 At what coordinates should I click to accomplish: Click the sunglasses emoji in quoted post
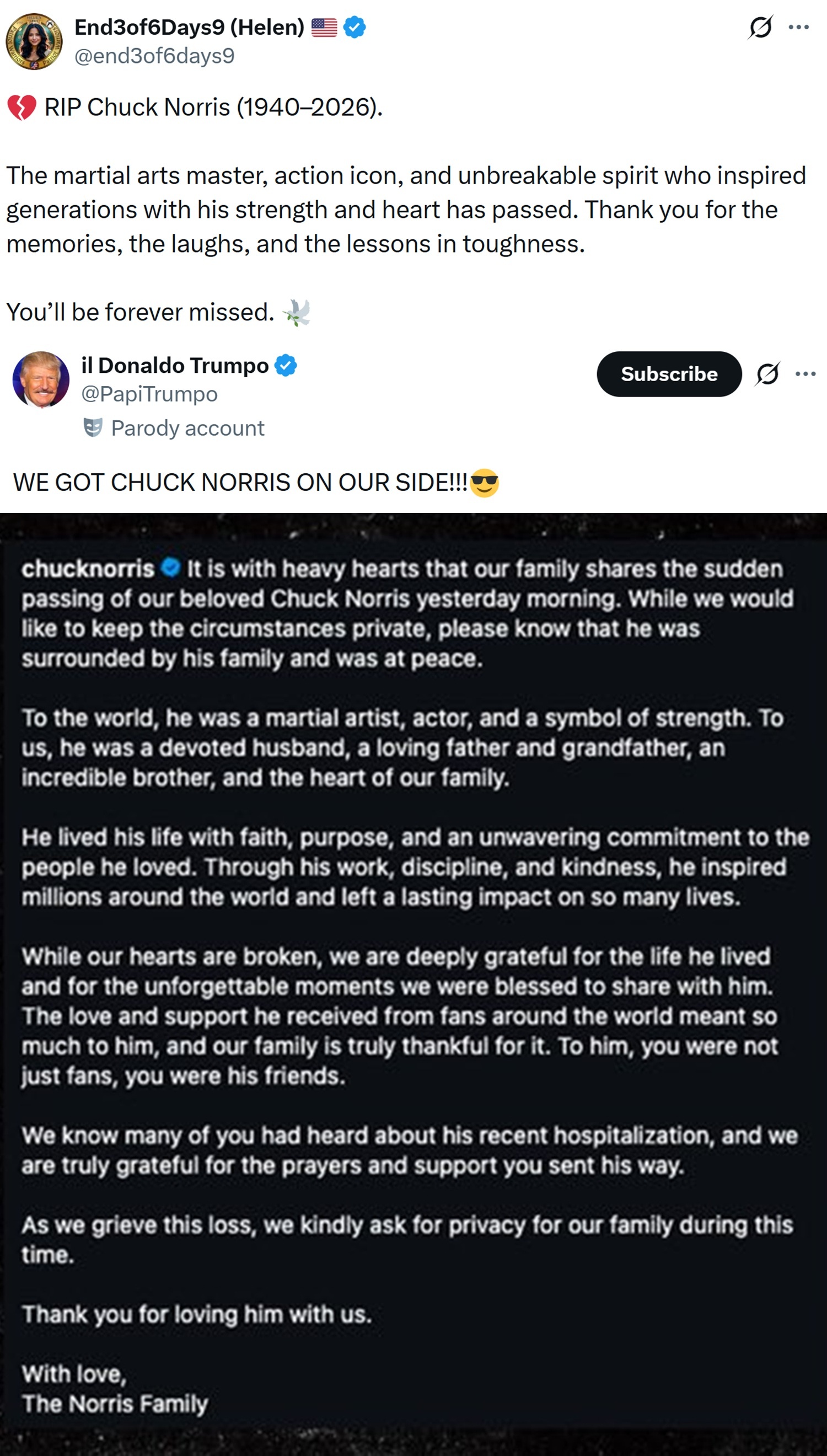point(485,483)
